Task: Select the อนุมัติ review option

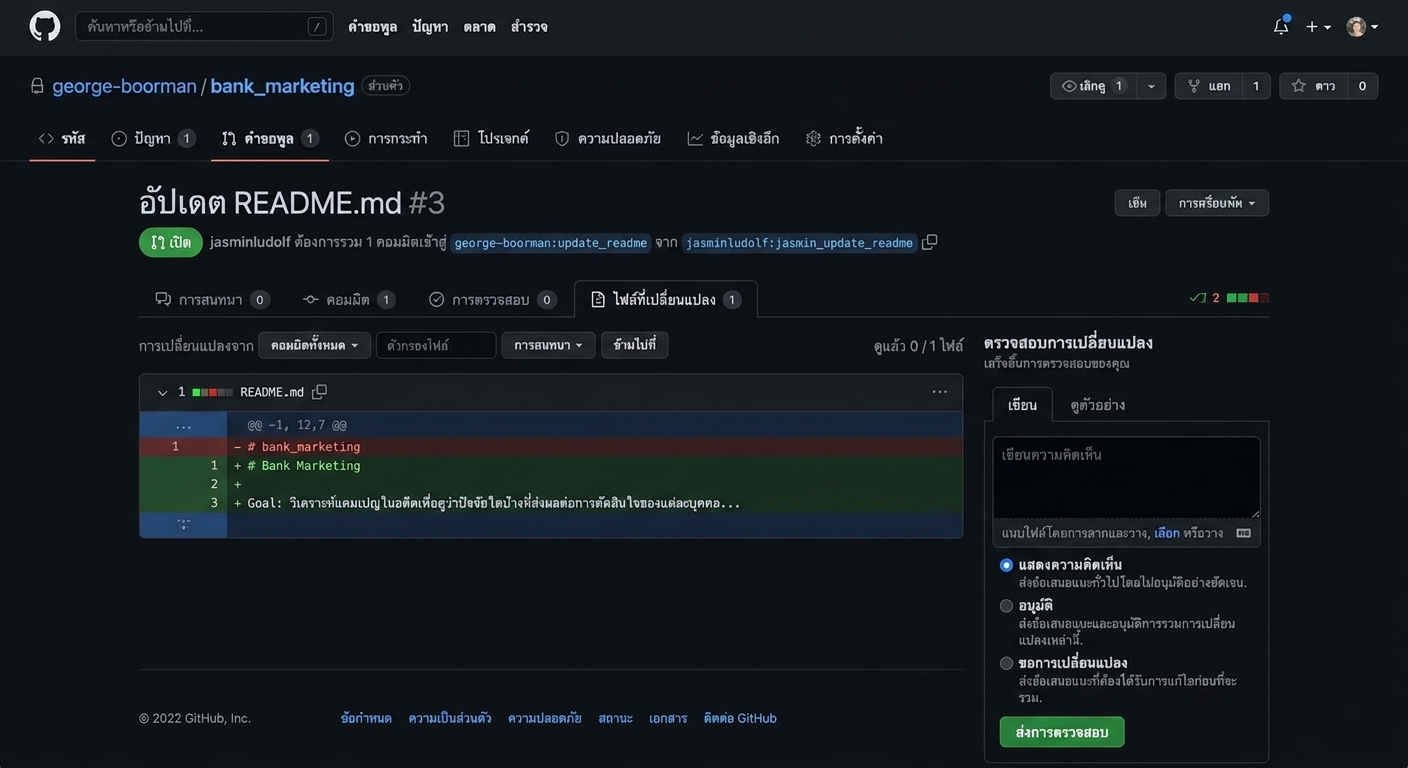Action: pos(1006,606)
